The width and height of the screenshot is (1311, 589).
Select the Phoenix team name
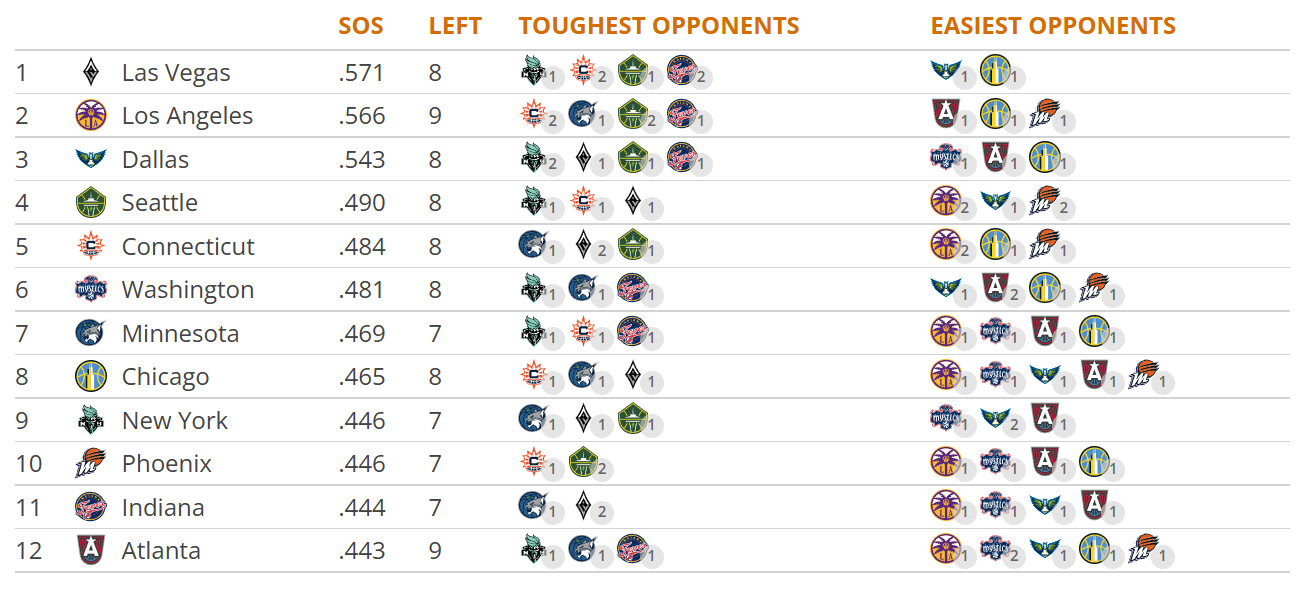(x=167, y=464)
